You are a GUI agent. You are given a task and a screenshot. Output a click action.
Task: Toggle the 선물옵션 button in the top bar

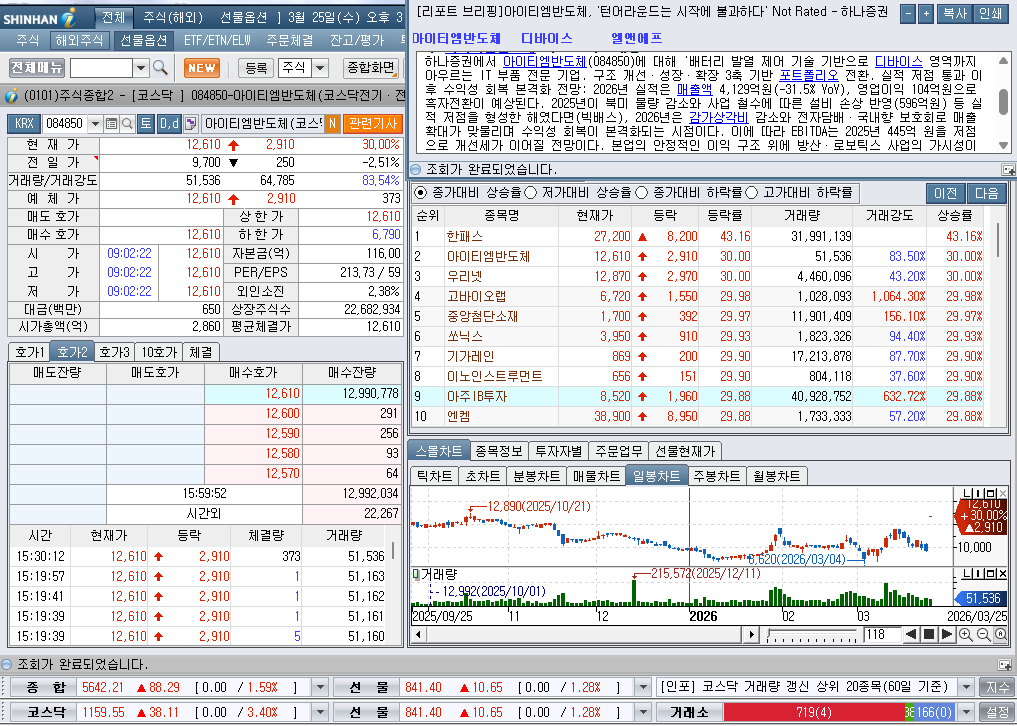point(246,18)
